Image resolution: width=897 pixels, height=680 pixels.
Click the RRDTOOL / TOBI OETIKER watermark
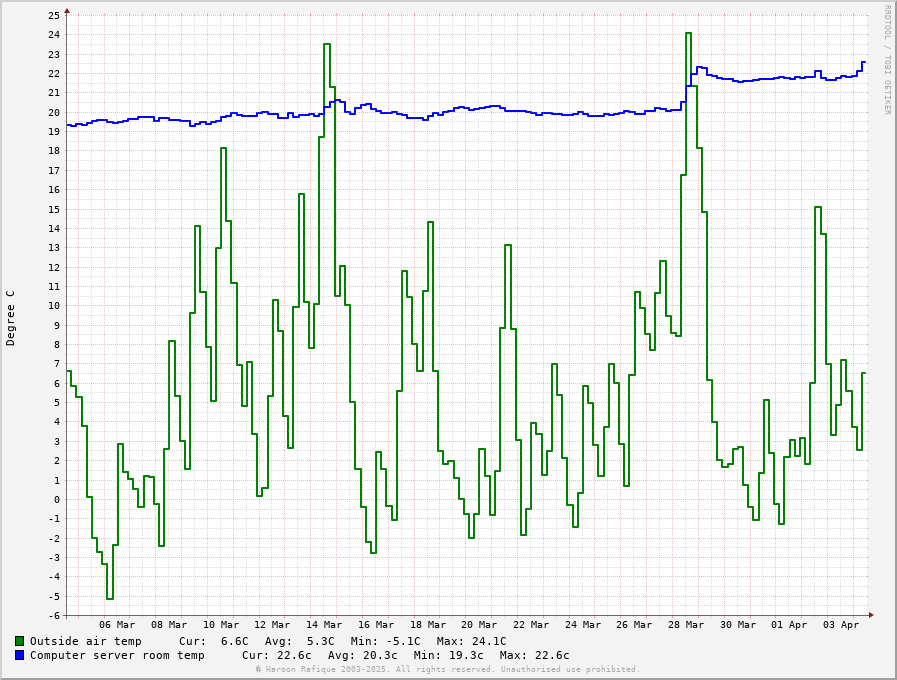point(887,60)
